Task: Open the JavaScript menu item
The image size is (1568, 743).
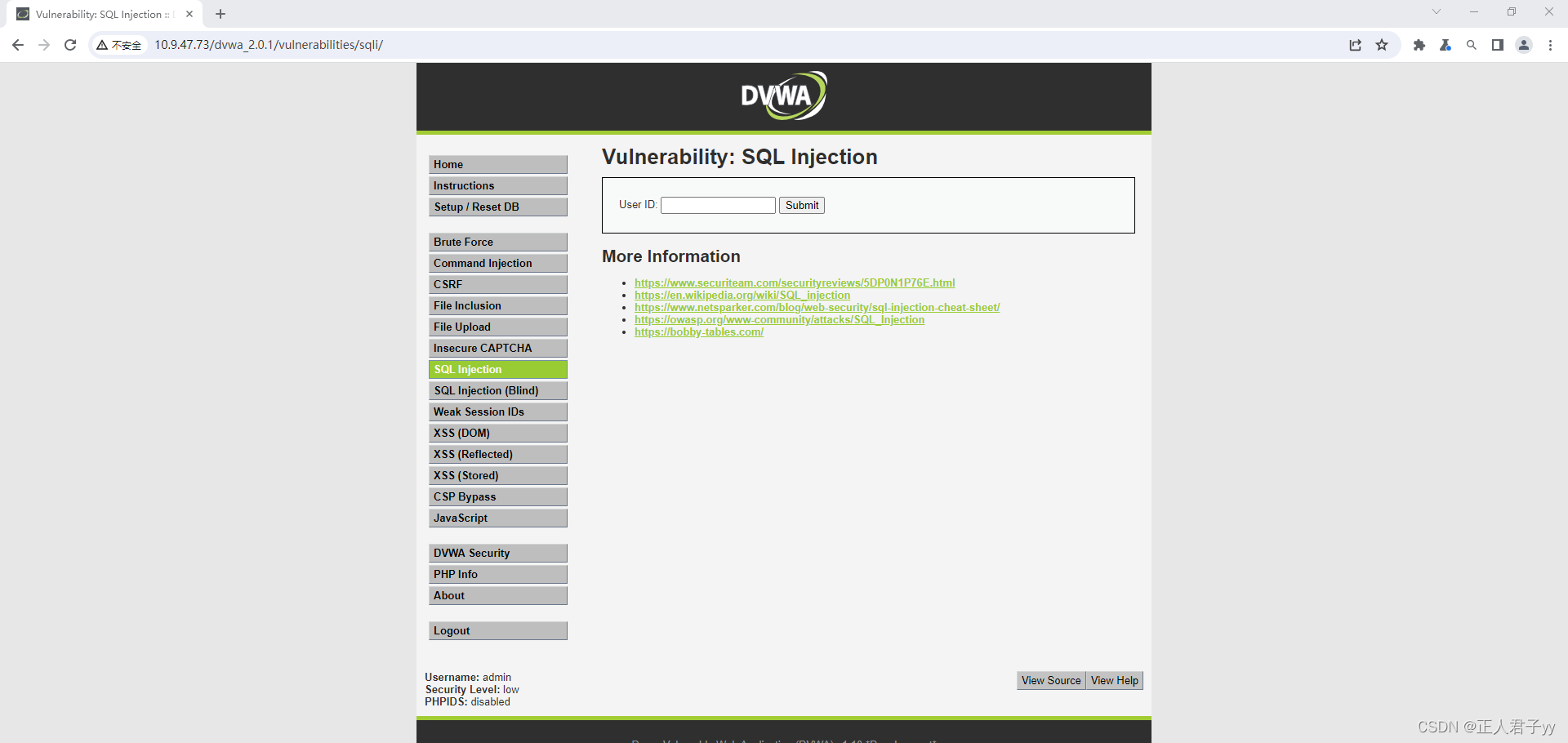Action: pos(498,518)
